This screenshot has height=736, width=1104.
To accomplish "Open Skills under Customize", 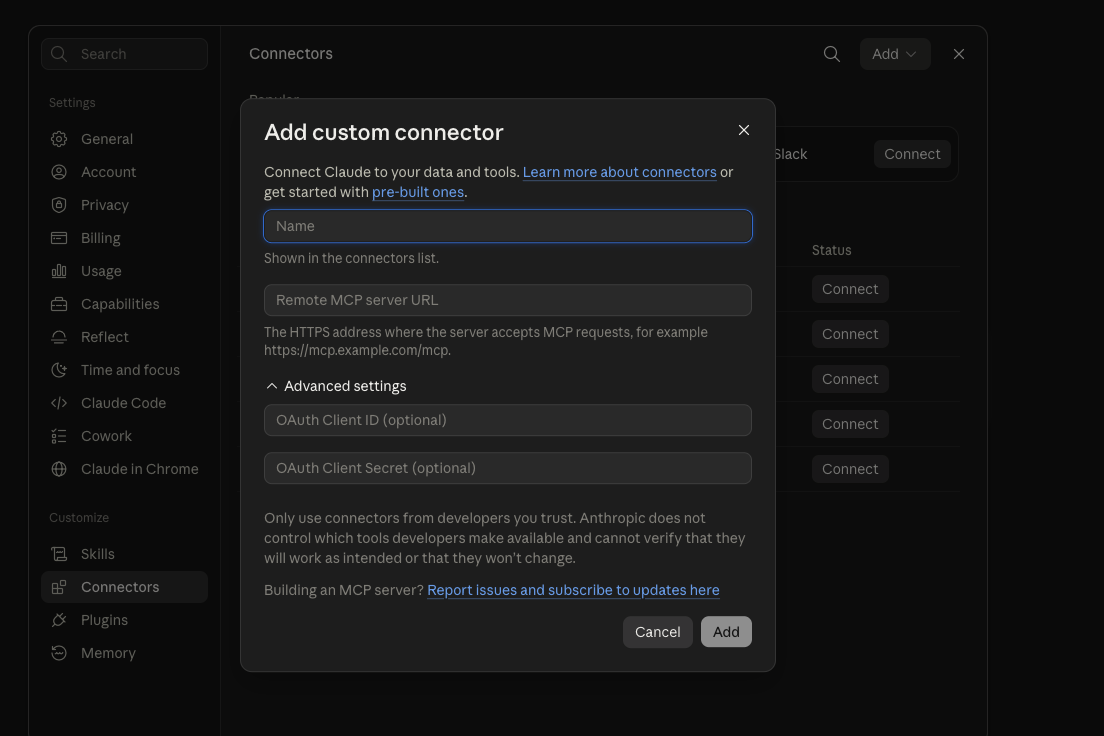I will (125, 554).
